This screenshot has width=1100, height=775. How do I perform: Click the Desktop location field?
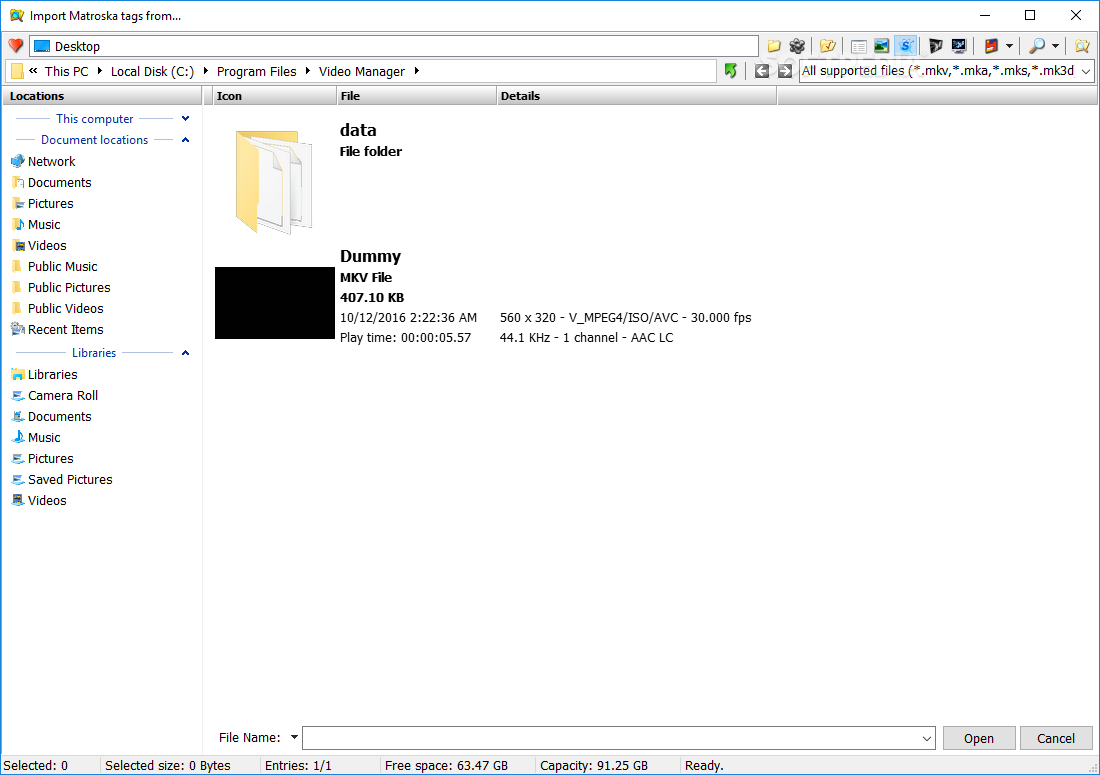pyautogui.click(x=394, y=46)
